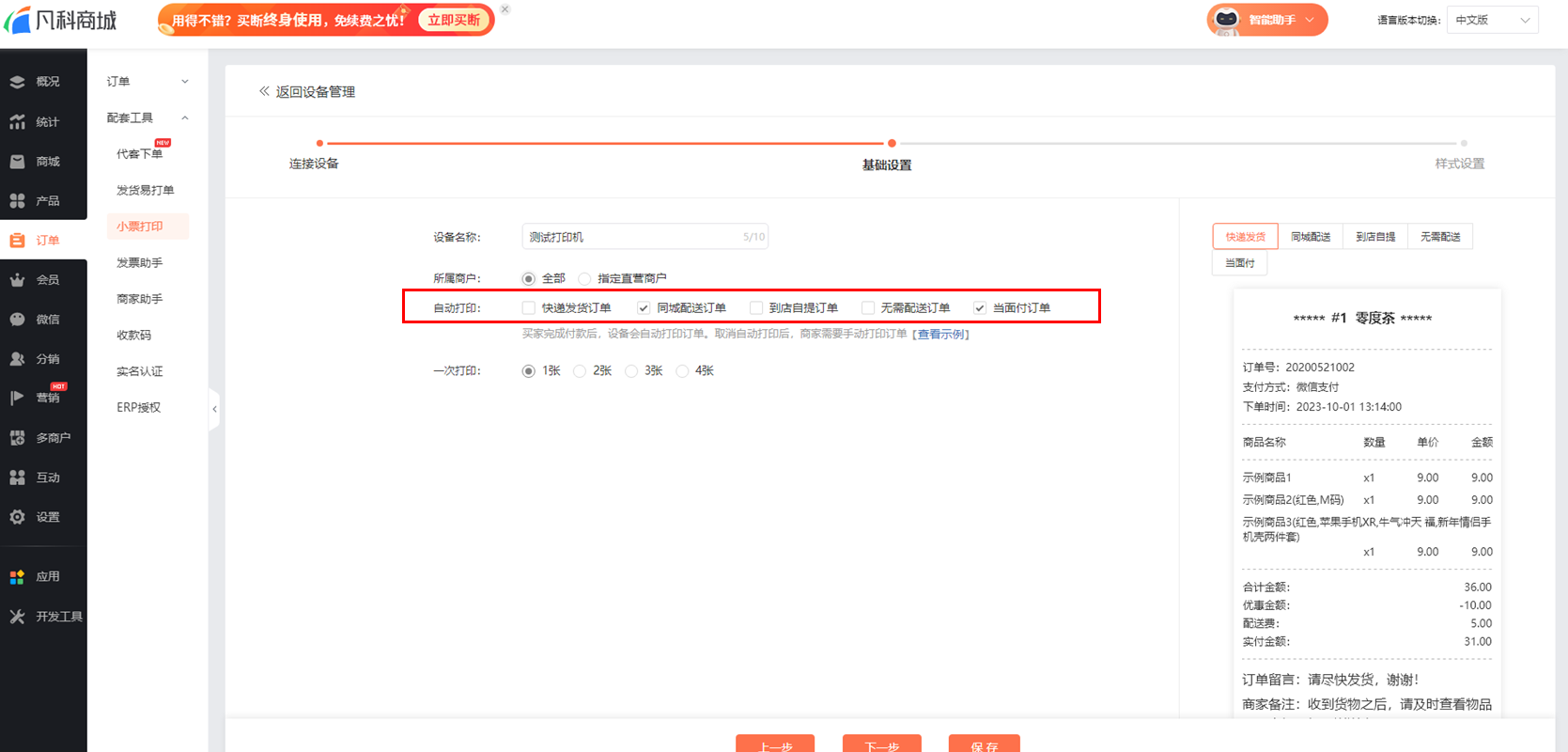The height and width of the screenshot is (752, 1568).
Task: Open the 会员 members crown icon
Action: pos(18,280)
